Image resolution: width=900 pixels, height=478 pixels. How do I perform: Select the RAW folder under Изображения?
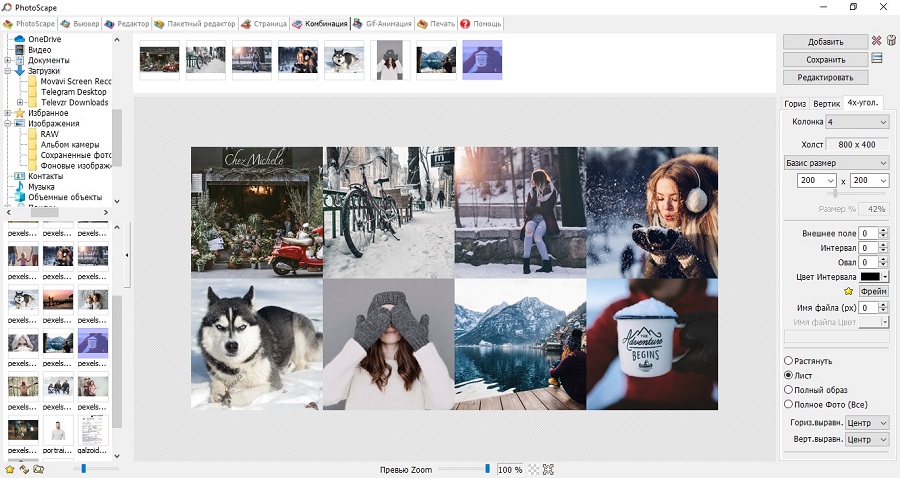[x=49, y=134]
